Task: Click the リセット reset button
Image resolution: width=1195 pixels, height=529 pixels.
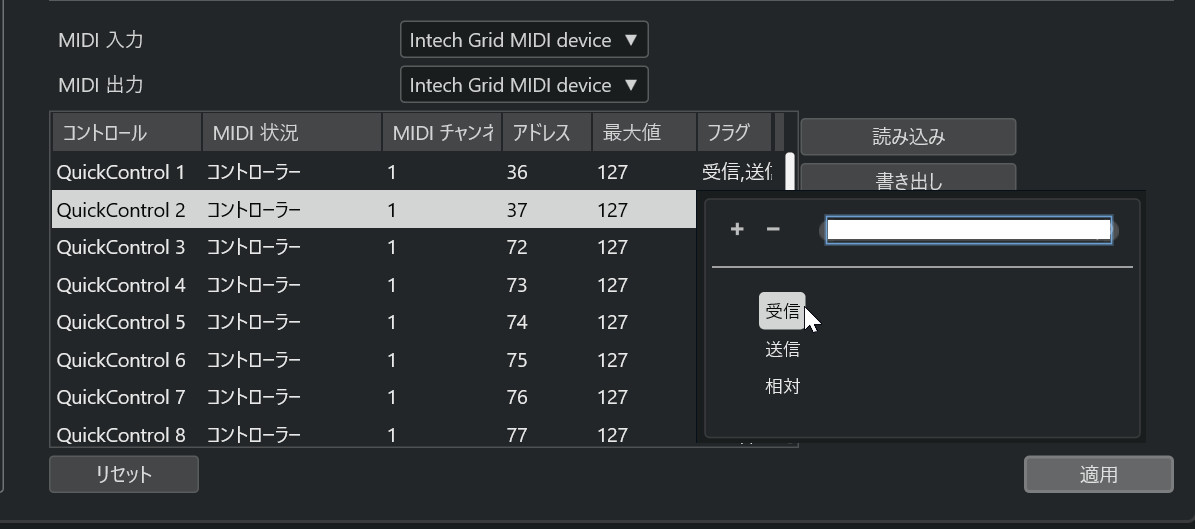Action: 124,474
